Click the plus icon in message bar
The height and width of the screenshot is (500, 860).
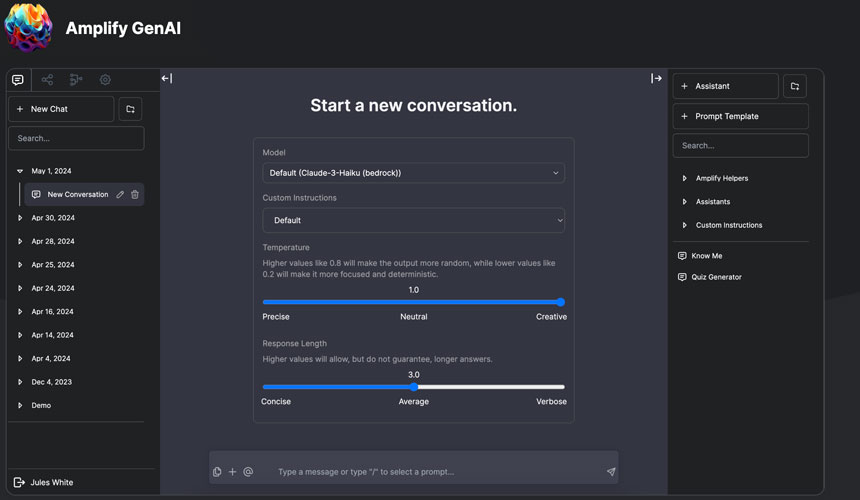tap(233, 472)
